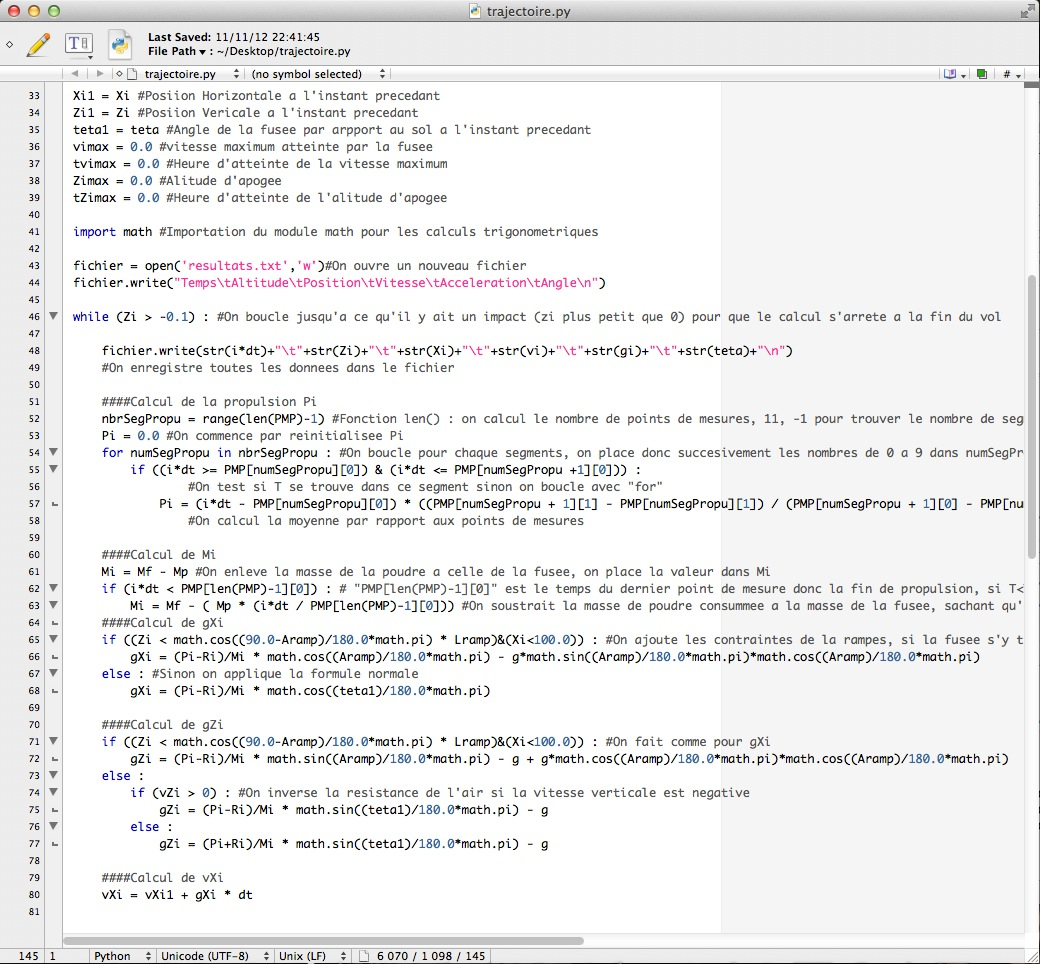Collapse the while loop fold triangle on line 46
This screenshot has height=964, width=1040.
pyautogui.click(x=54, y=316)
